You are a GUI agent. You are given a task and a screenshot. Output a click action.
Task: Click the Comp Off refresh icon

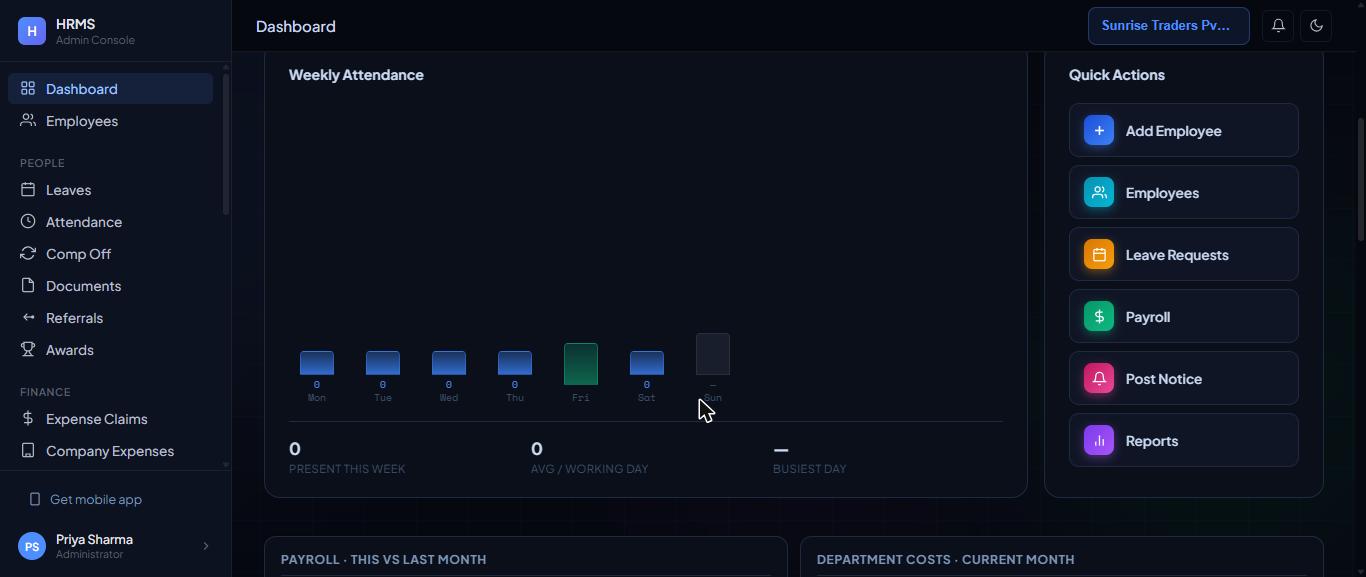pos(28,253)
